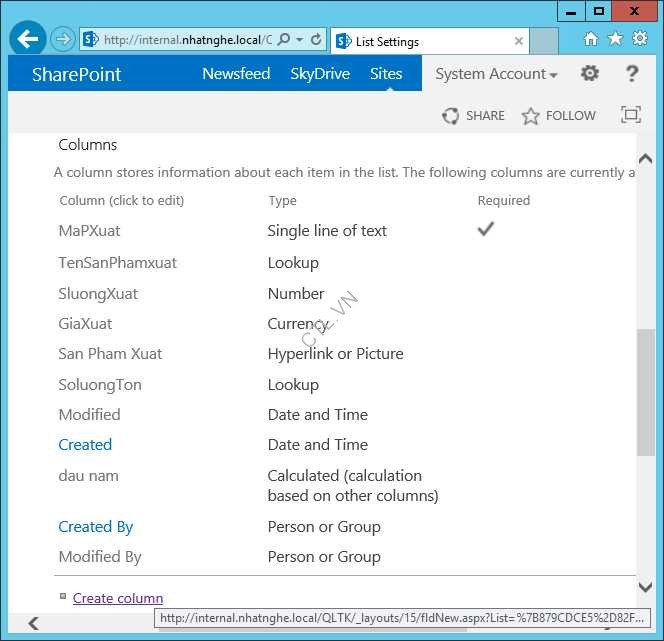Open a new blank browser tab
The image size is (664, 641).
[544, 41]
